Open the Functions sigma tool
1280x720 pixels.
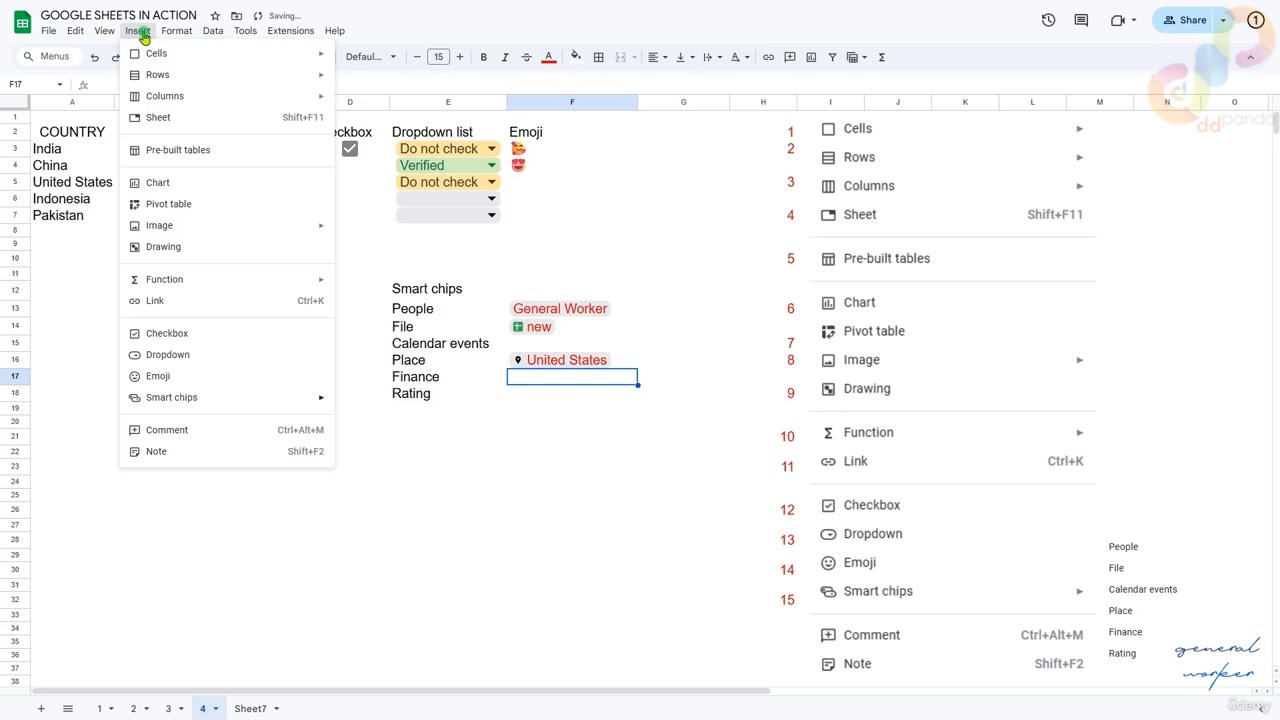click(882, 58)
